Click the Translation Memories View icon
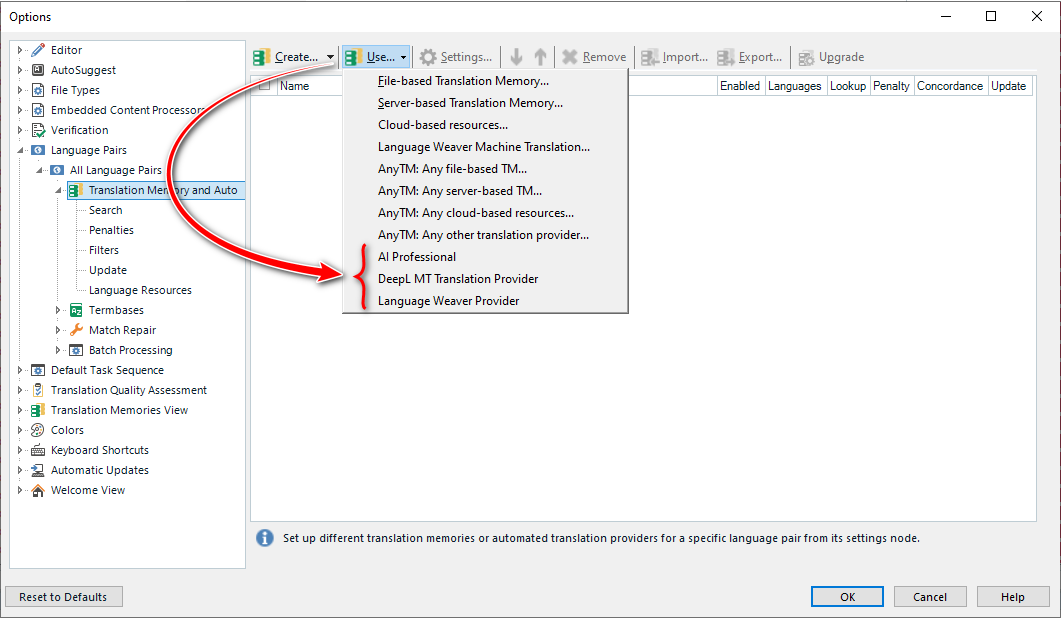Image resolution: width=1061 pixels, height=618 pixels. 39,410
